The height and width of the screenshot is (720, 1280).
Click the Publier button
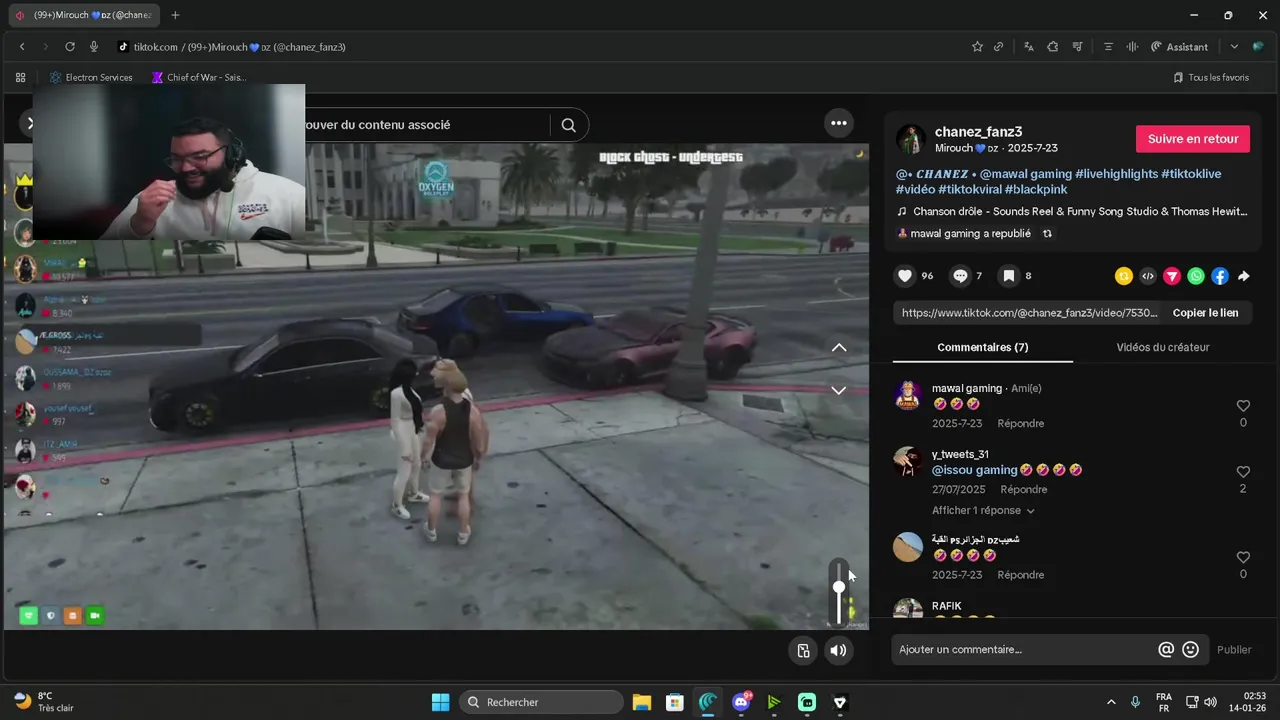(x=1234, y=649)
